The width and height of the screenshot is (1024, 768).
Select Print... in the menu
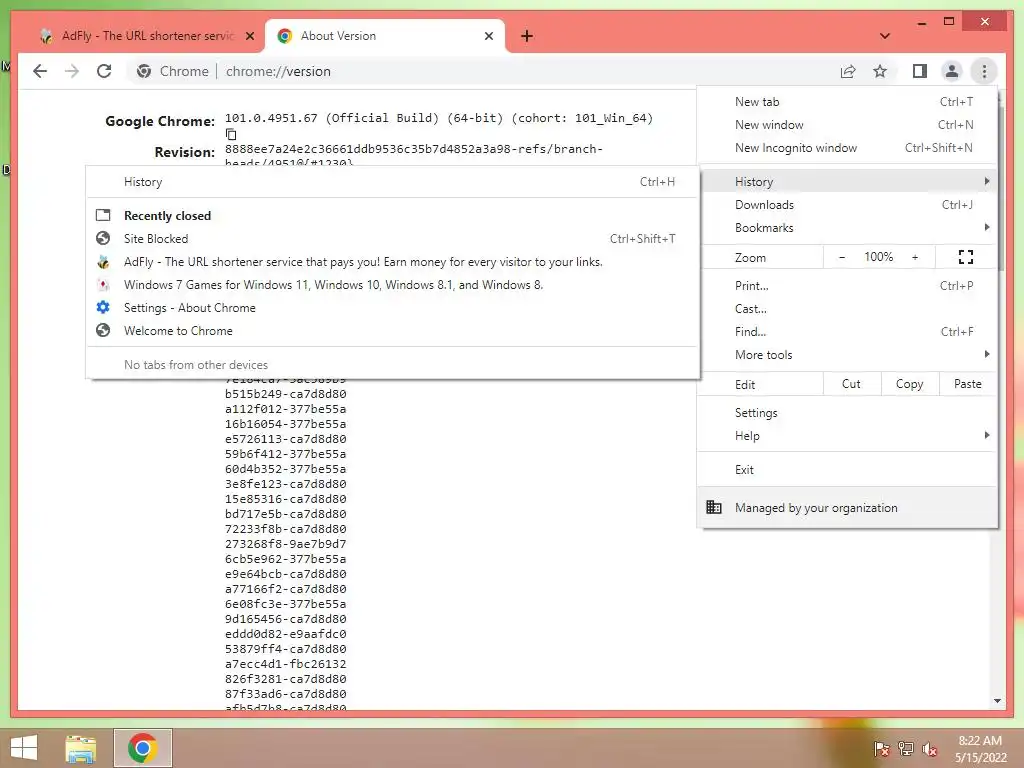point(847,285)
